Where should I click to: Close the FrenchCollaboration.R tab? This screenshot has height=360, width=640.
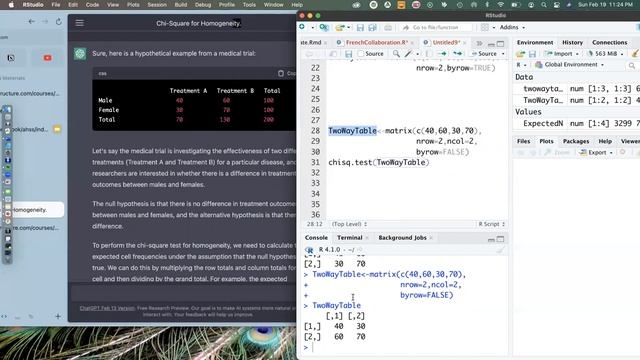[412, 42]
